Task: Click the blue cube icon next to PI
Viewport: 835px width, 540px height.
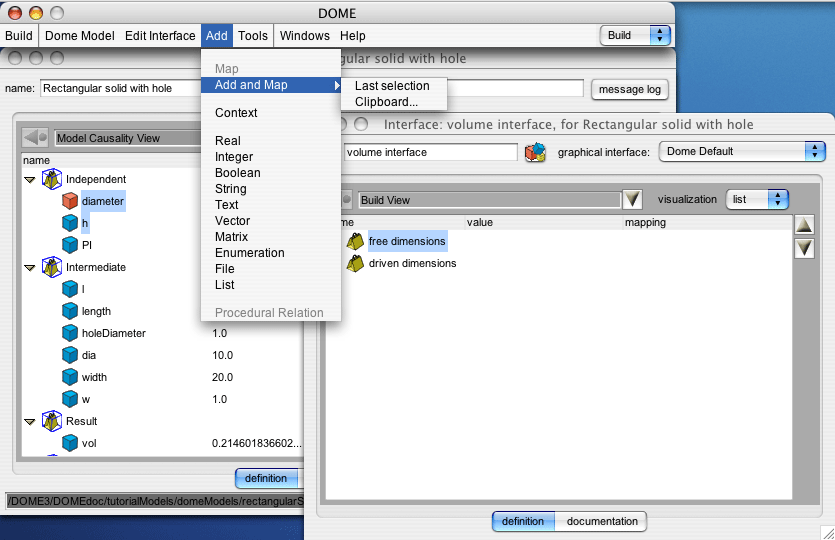Action: 70,245
